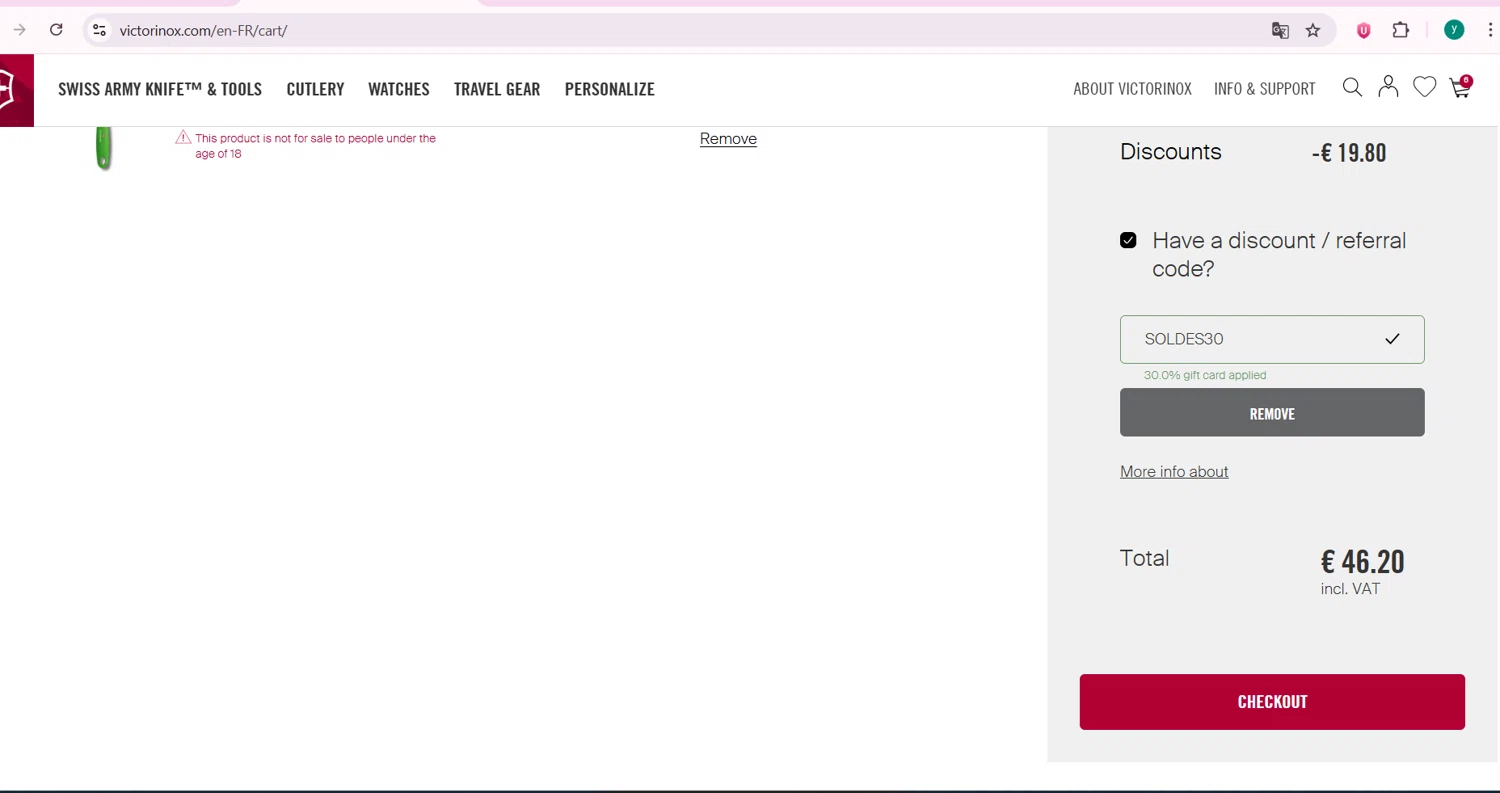Viewport: 1500px width, 793px height.
Task: Open the site information icon in address bar
Action: 99,30
